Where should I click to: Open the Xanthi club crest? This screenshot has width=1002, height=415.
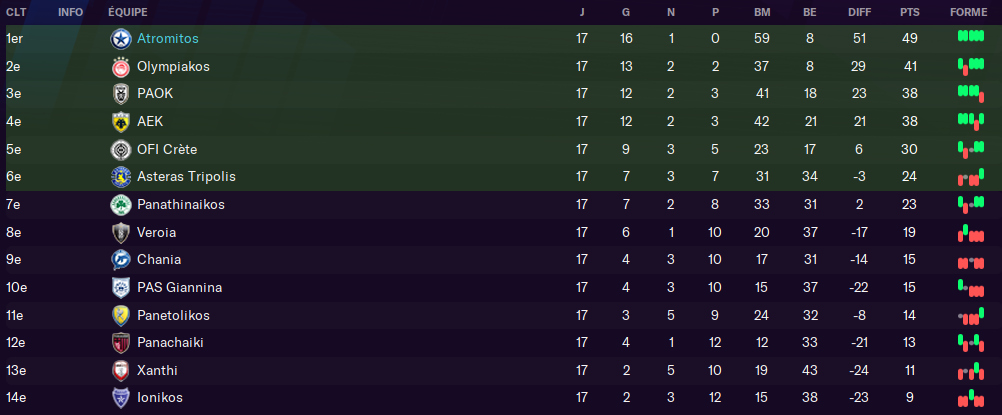121,371
